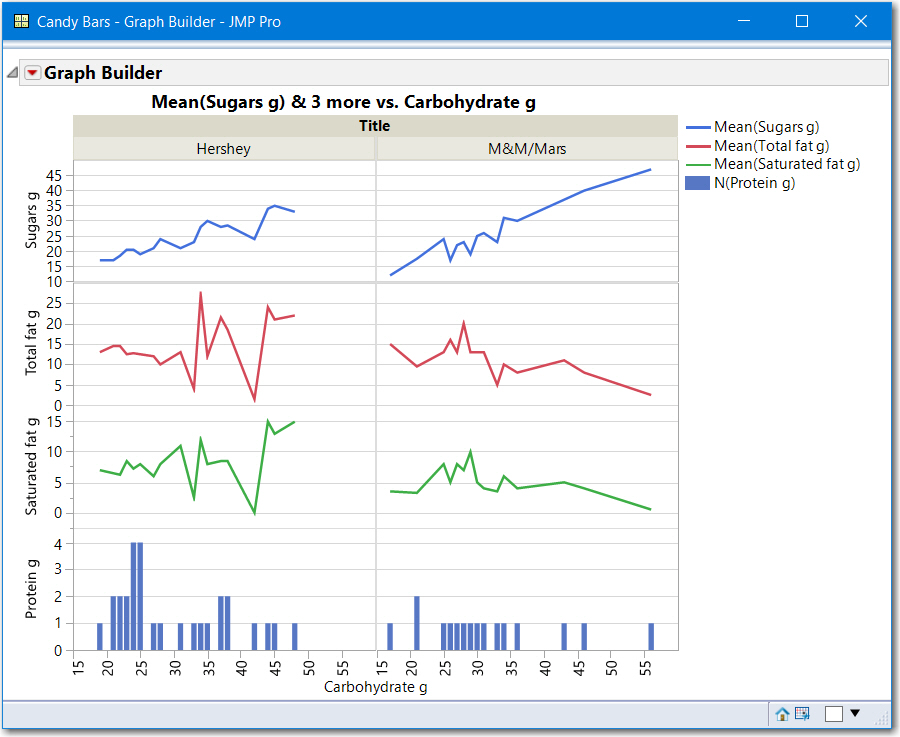Click a Protein histogram bar in the M&M/Mars panel
Viewport: 900px width, 737px height.
click(x=415, y=620)
